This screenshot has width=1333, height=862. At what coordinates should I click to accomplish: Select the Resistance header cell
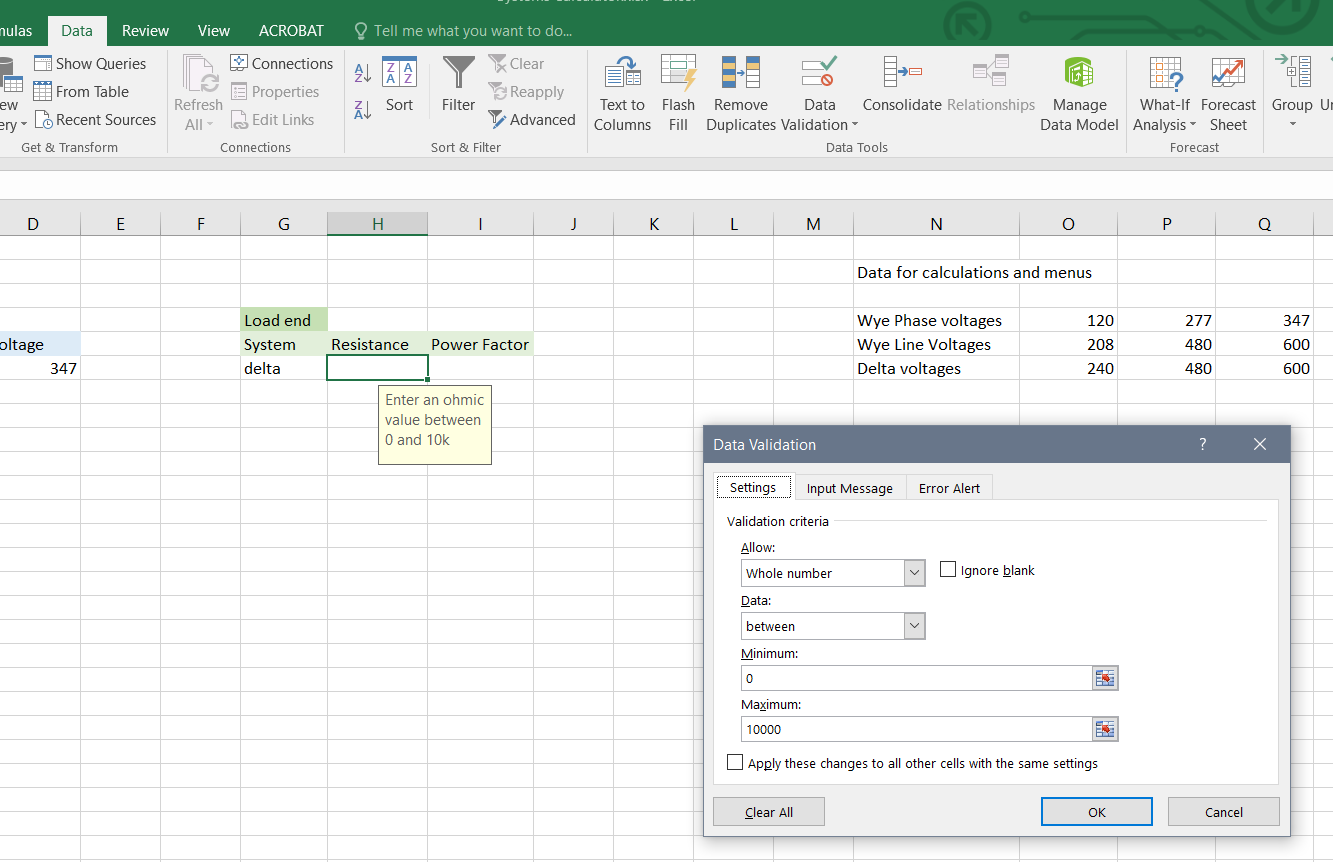click(x=378, y=344)
